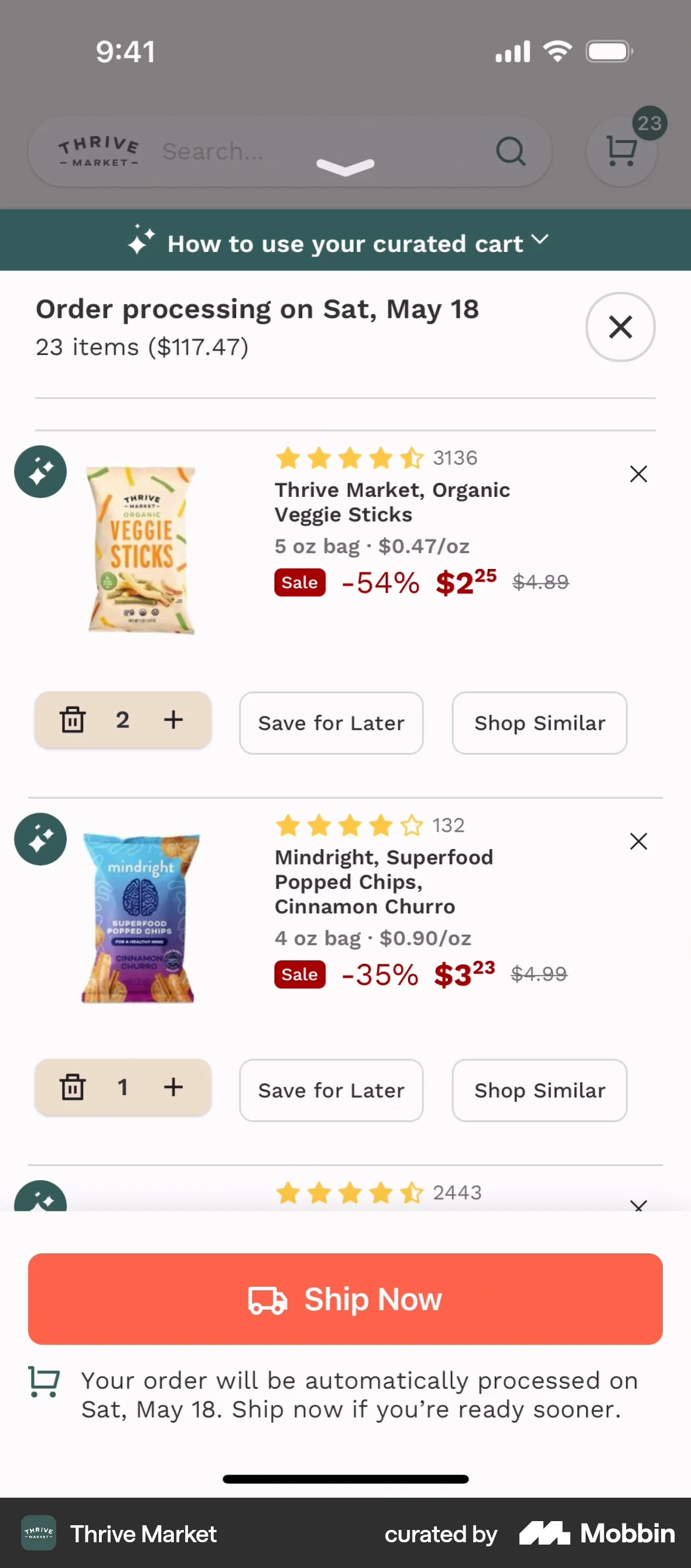Click the search magnifier icon
Image resolution: width=691 pixels, height=1568 pixels.
click(x=511, y=151)
